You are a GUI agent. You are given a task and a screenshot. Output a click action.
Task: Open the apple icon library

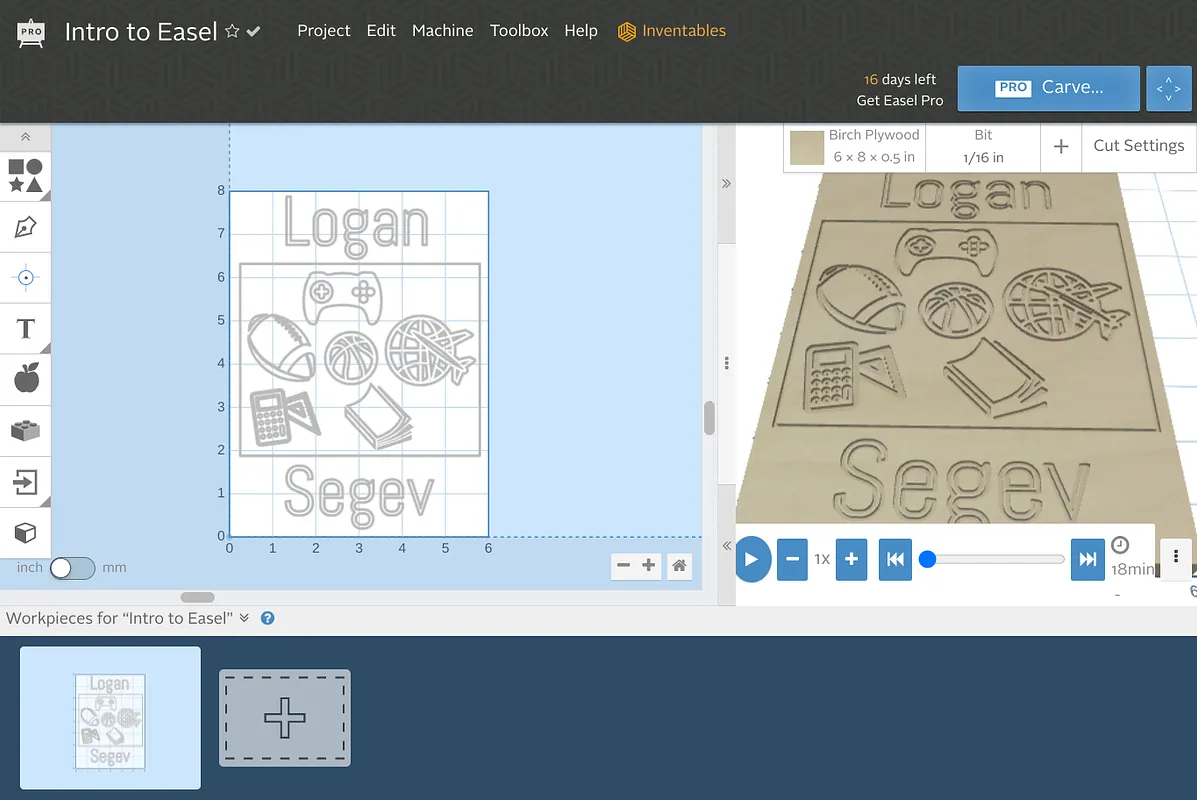(25, 380)
